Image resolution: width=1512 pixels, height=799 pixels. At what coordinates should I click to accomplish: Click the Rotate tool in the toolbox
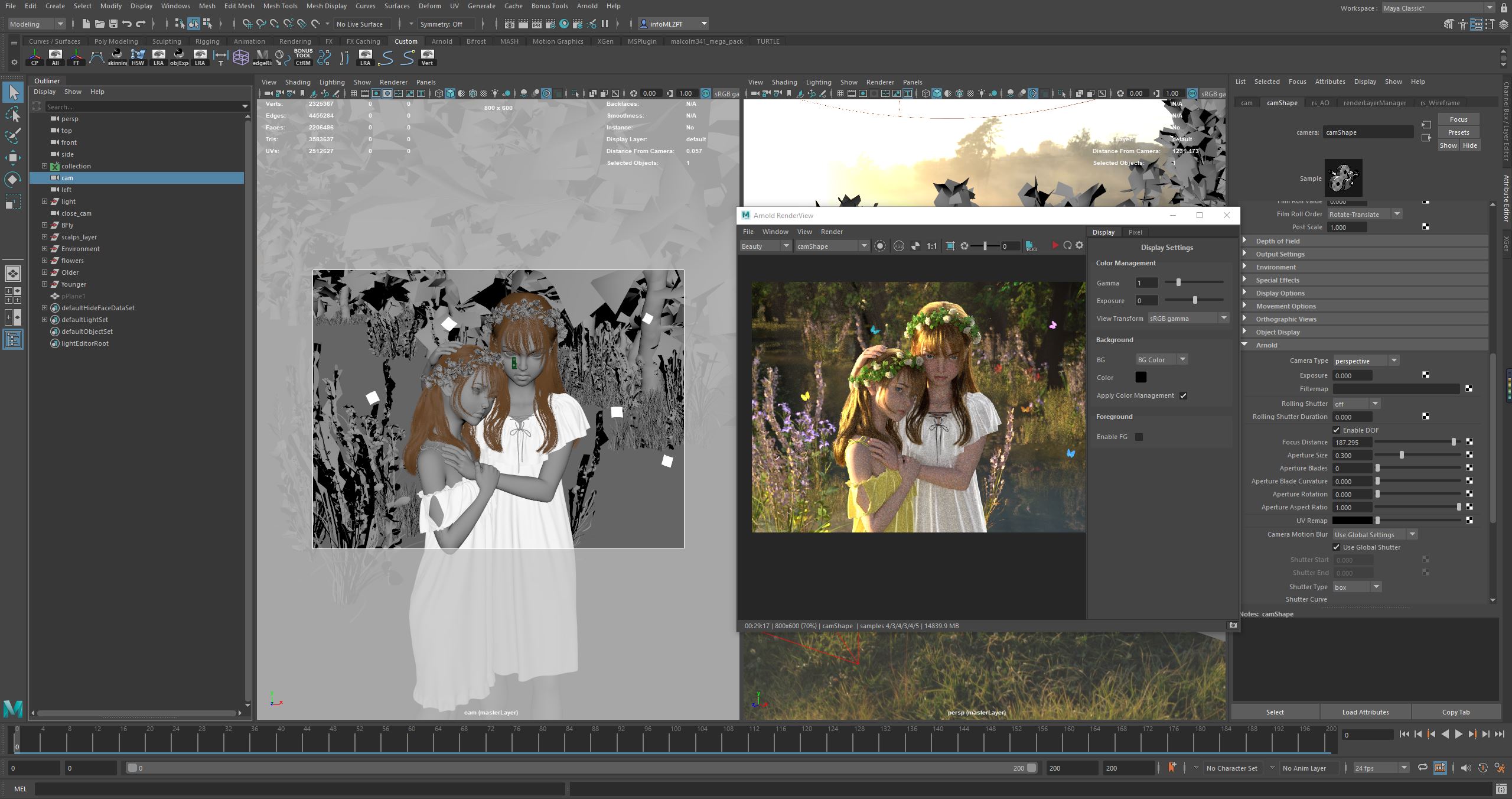[13, 180]
